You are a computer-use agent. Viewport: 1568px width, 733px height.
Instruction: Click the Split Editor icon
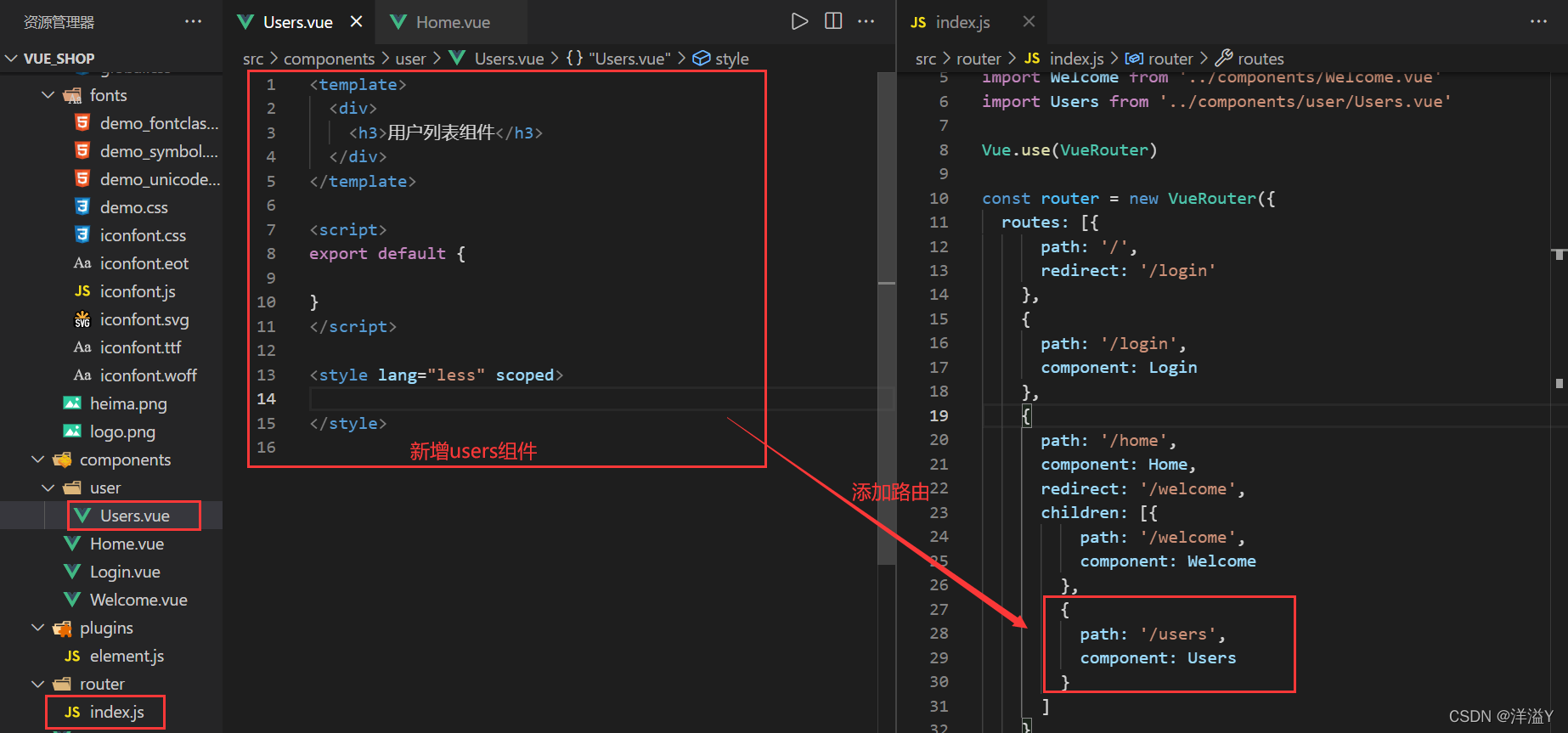click(x=833, y=21)
